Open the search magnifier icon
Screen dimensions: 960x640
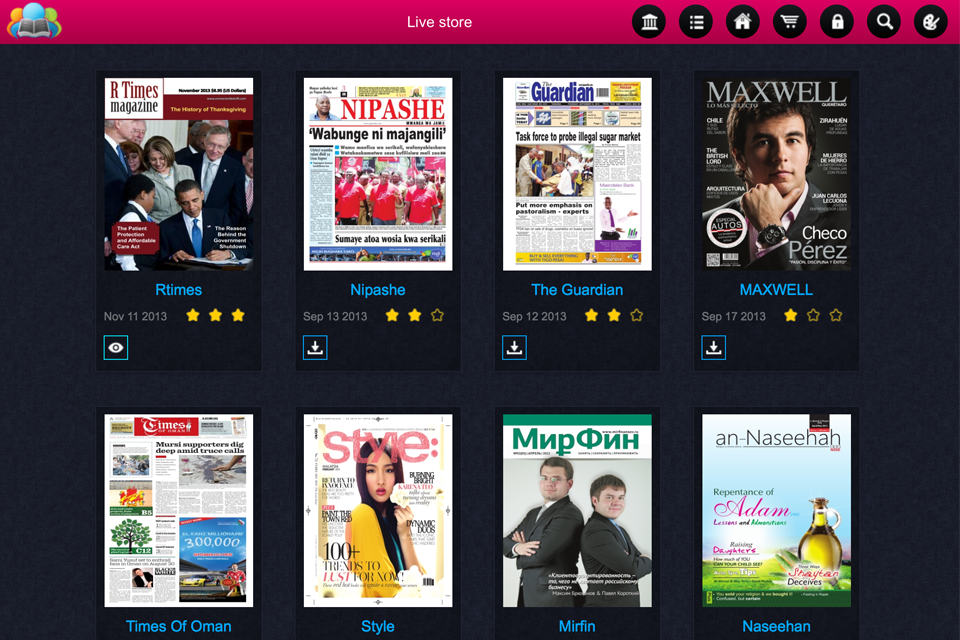[884, 22]
